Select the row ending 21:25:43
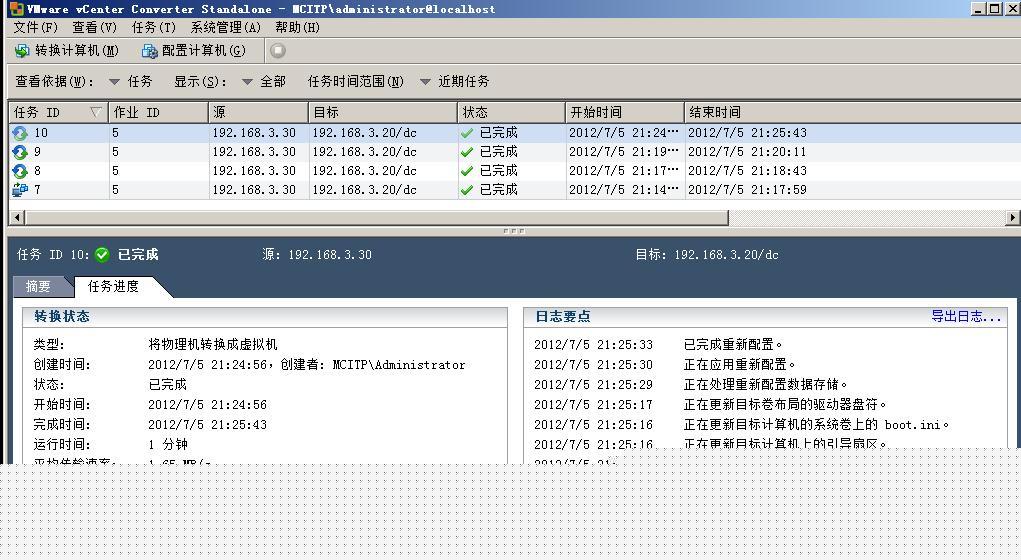 pyautogui.click(x=514, y=133)
